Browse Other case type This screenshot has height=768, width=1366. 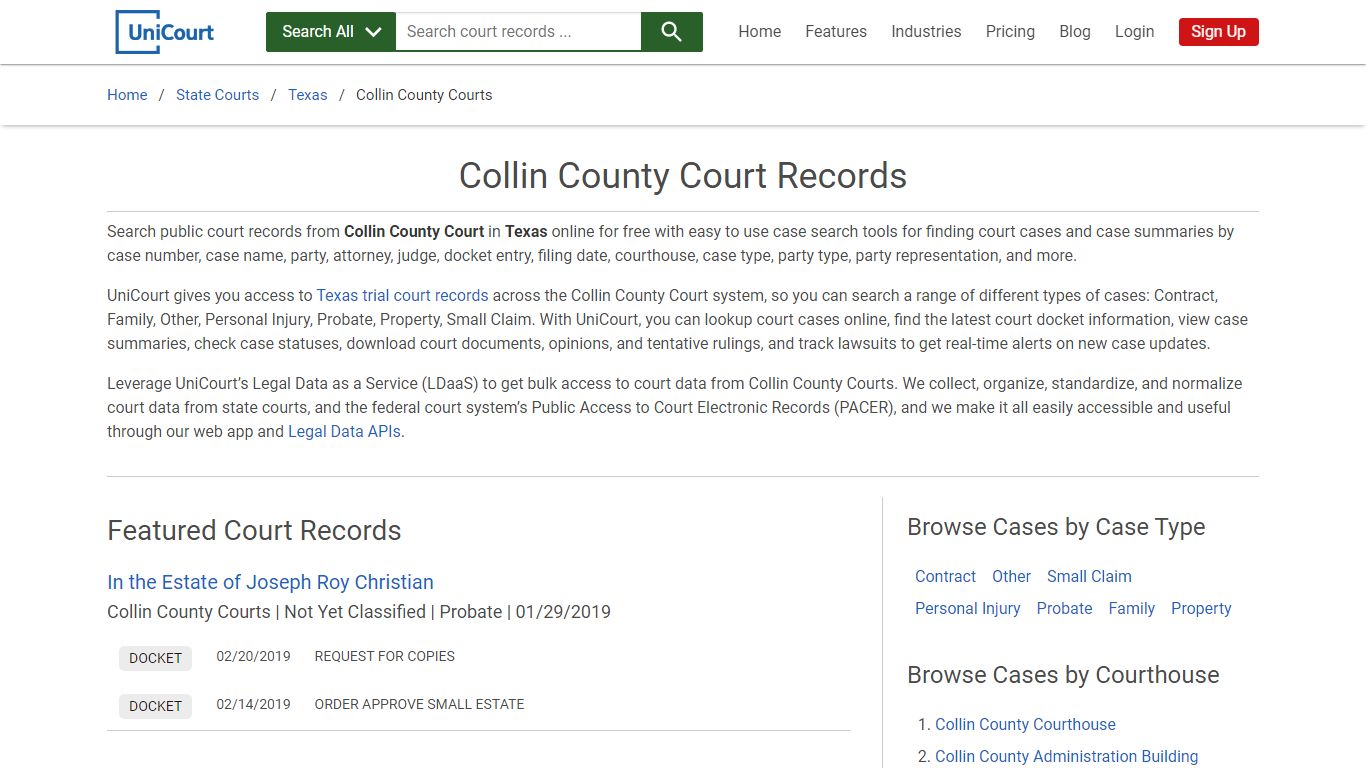[x=1011, y=577]
